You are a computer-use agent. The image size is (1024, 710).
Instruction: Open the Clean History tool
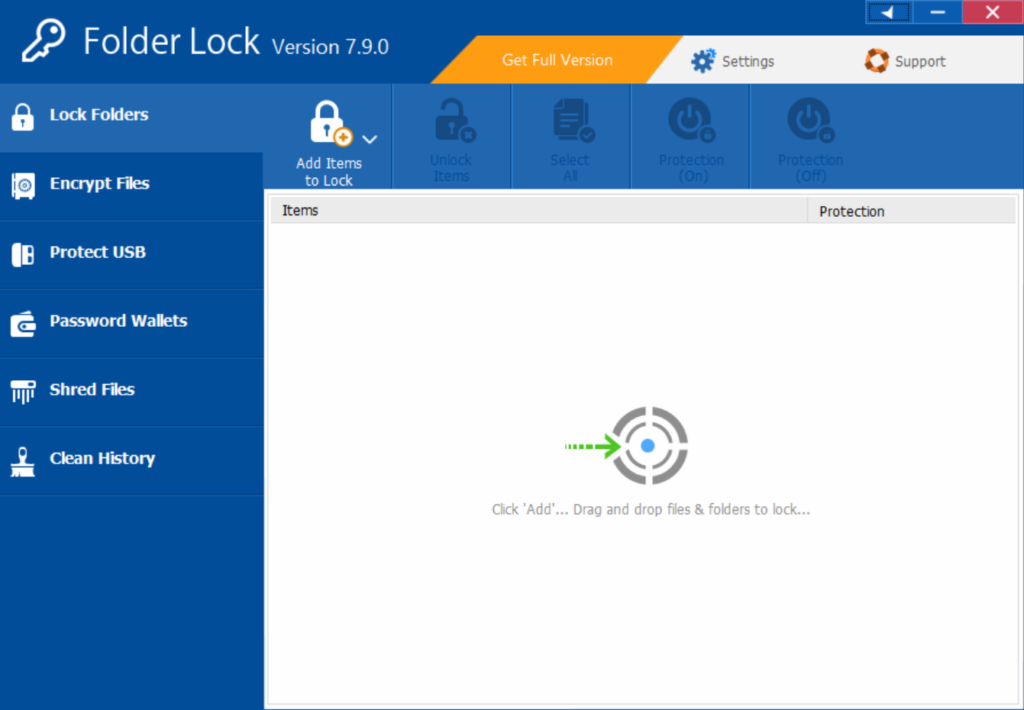[x=102, y=459]
